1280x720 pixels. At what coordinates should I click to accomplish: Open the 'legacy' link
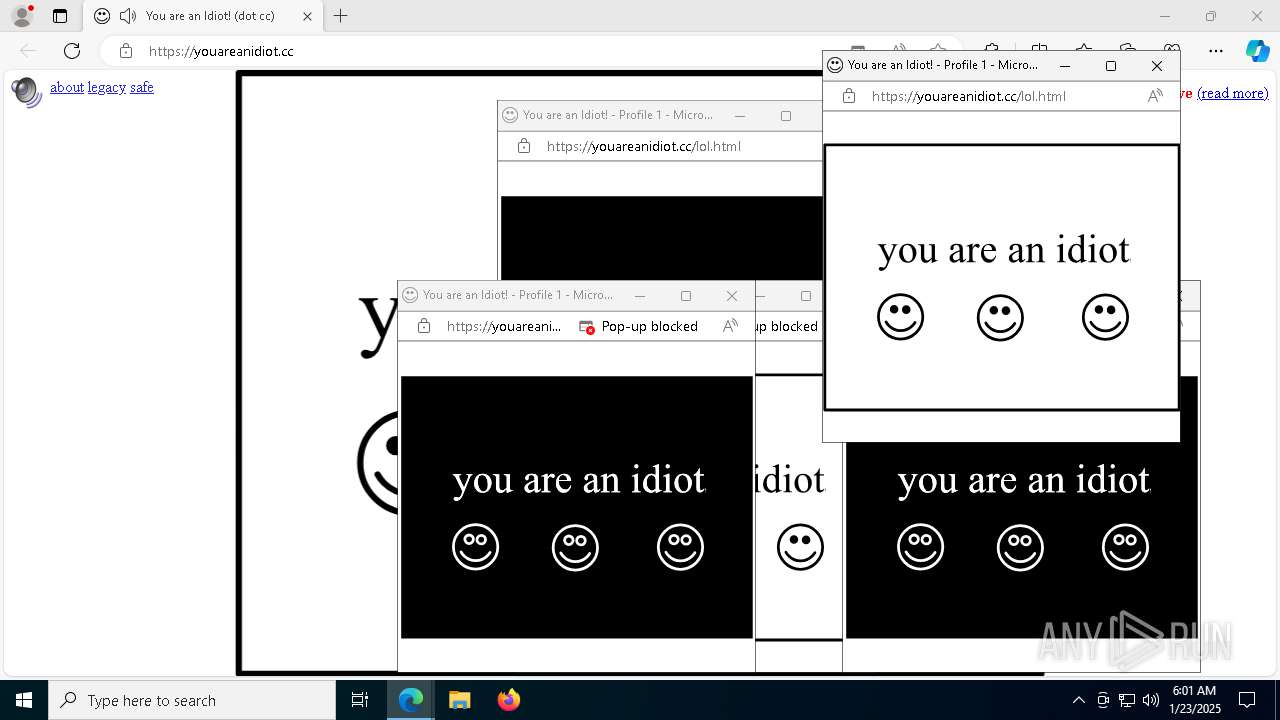[107, 88]
